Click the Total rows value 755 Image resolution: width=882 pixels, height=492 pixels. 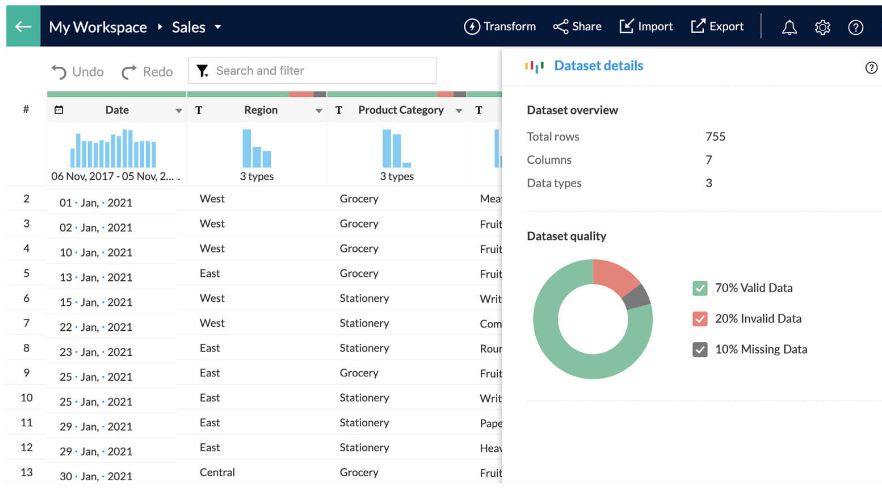[715, 137]
